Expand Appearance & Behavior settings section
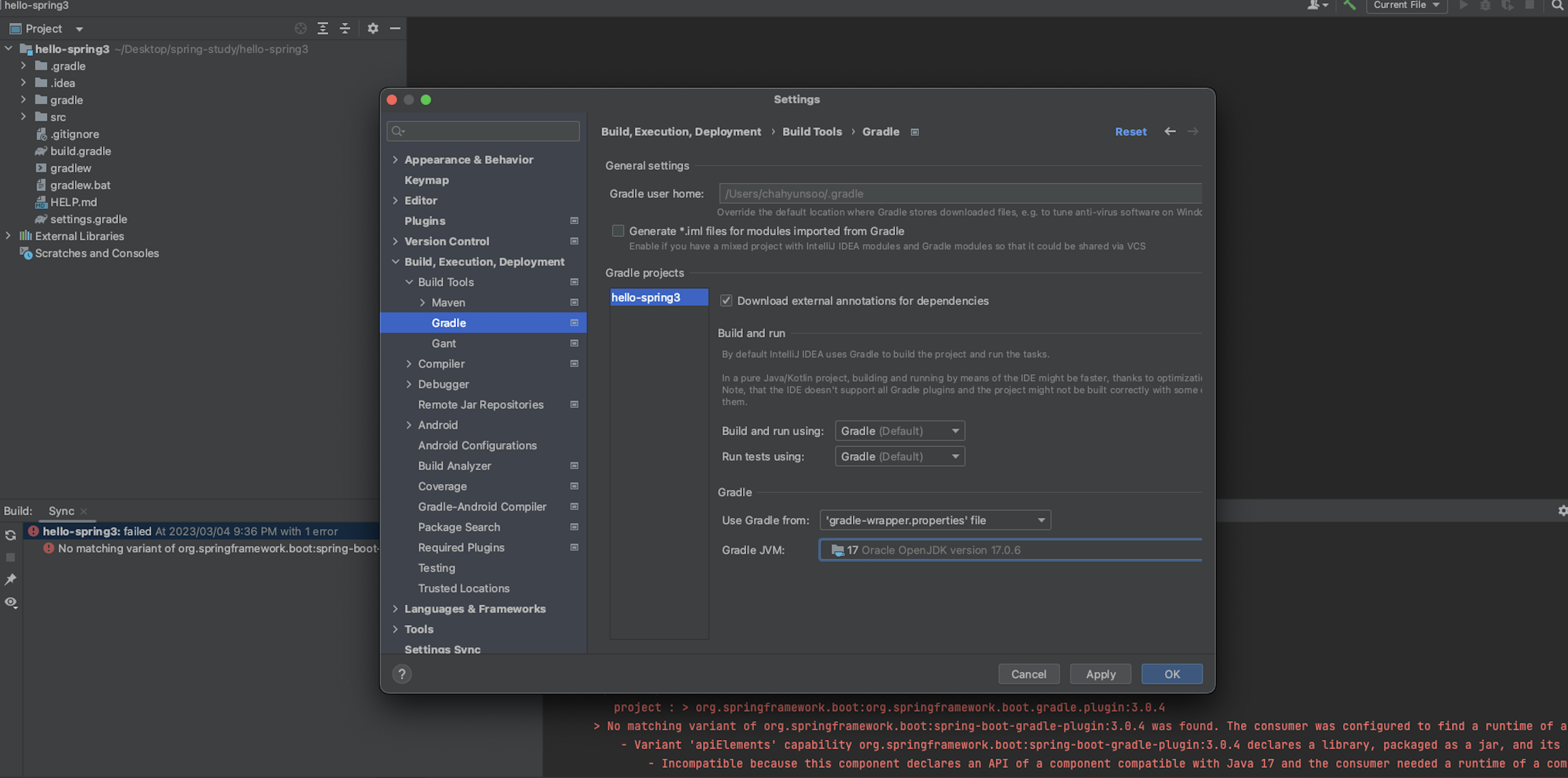 395,159
